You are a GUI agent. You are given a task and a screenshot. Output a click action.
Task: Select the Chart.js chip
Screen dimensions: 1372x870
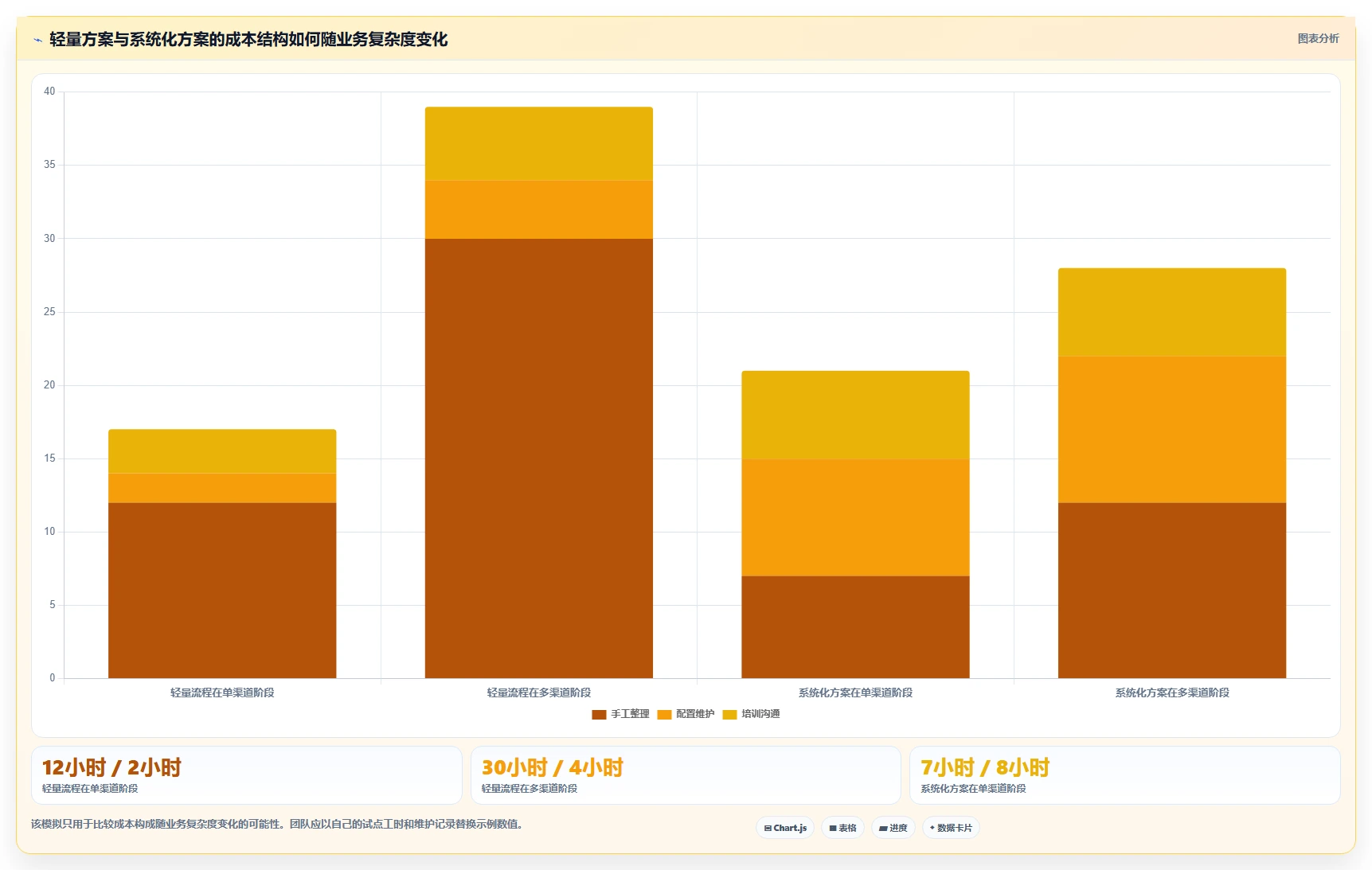click(785, 828)
